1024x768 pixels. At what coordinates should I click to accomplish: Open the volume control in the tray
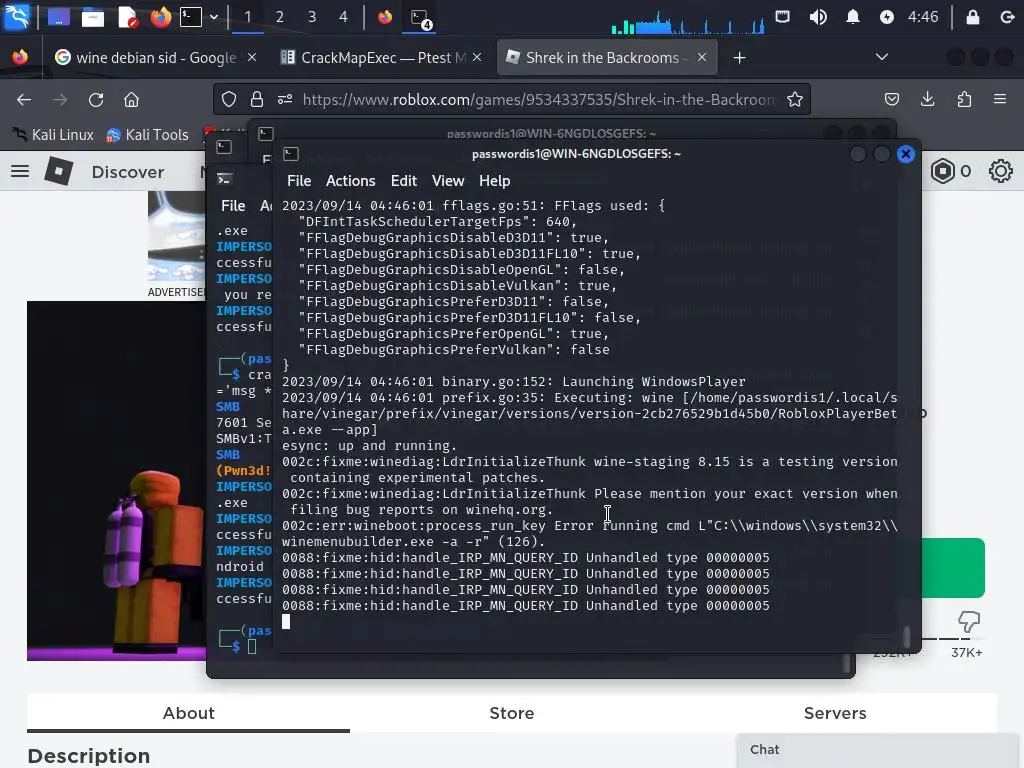[x=818, y=17]
